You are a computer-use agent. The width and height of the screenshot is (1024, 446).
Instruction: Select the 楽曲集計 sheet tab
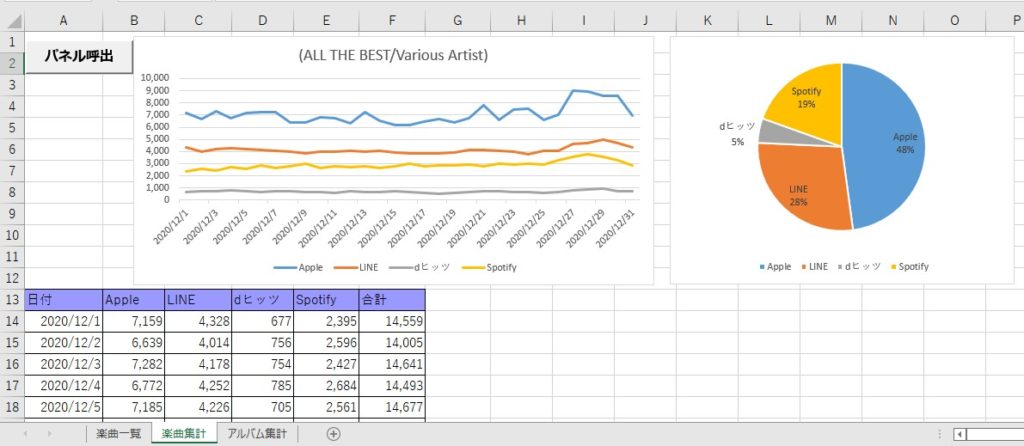pos(184,434)
